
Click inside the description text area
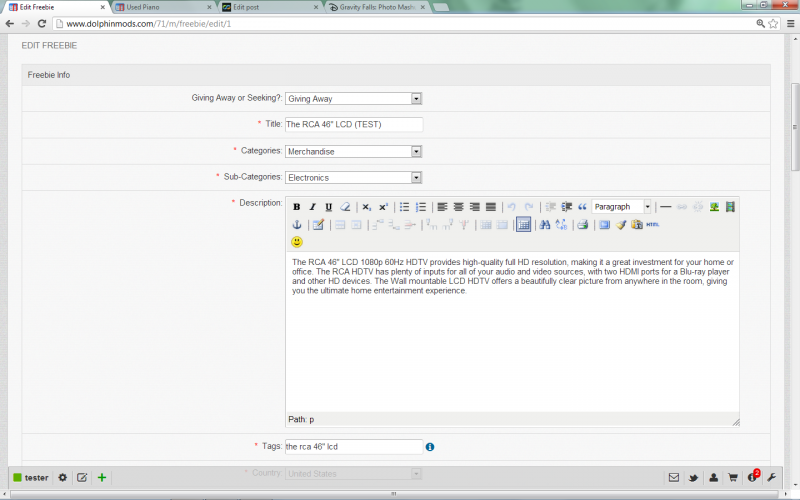click(512, 332)
